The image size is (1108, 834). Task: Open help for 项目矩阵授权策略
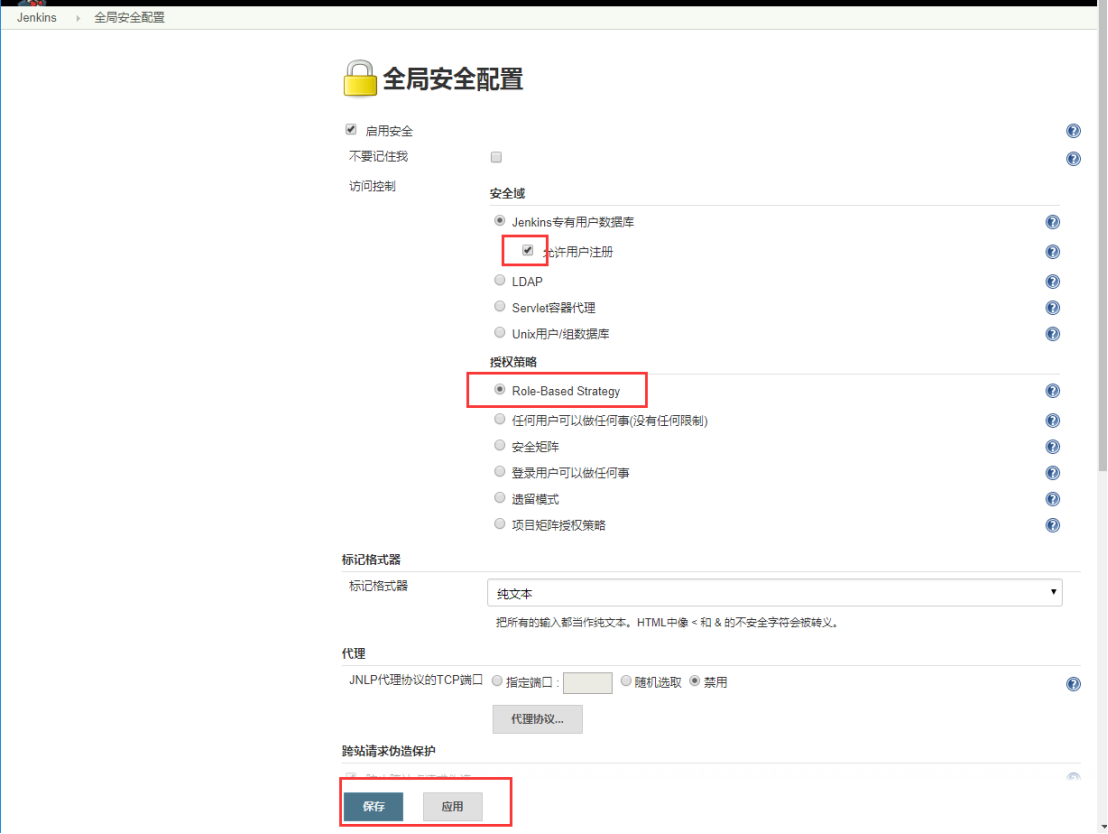1052,525
